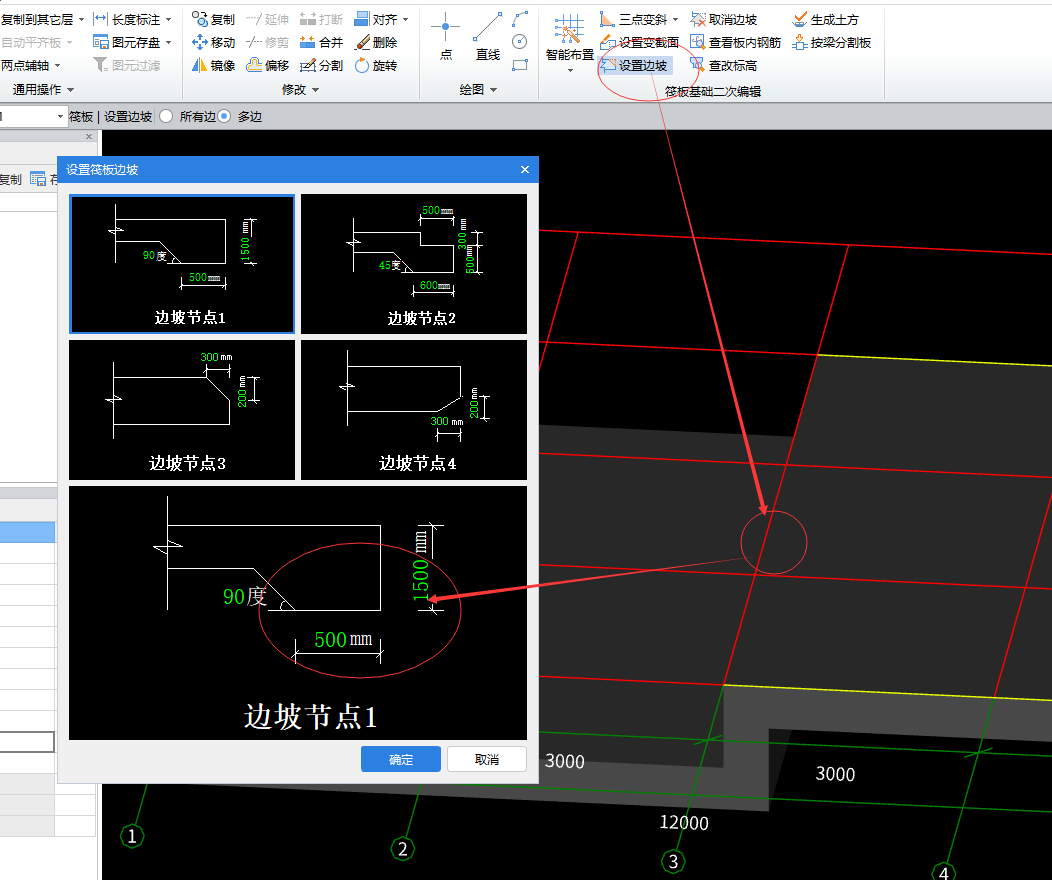Click the 查改标高 tool
The image size is (1052, 880).
pyautogui.click(x=724, y=65)
